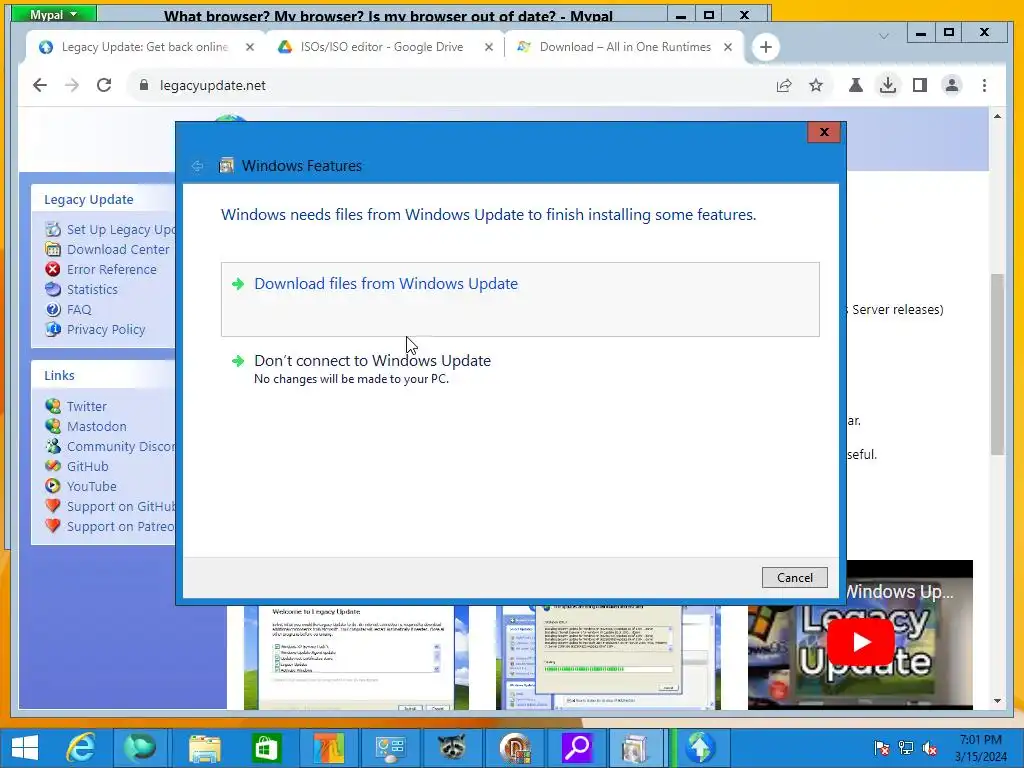View site security lock info
The image size is (1024, 768).
(x=144, y=85)
